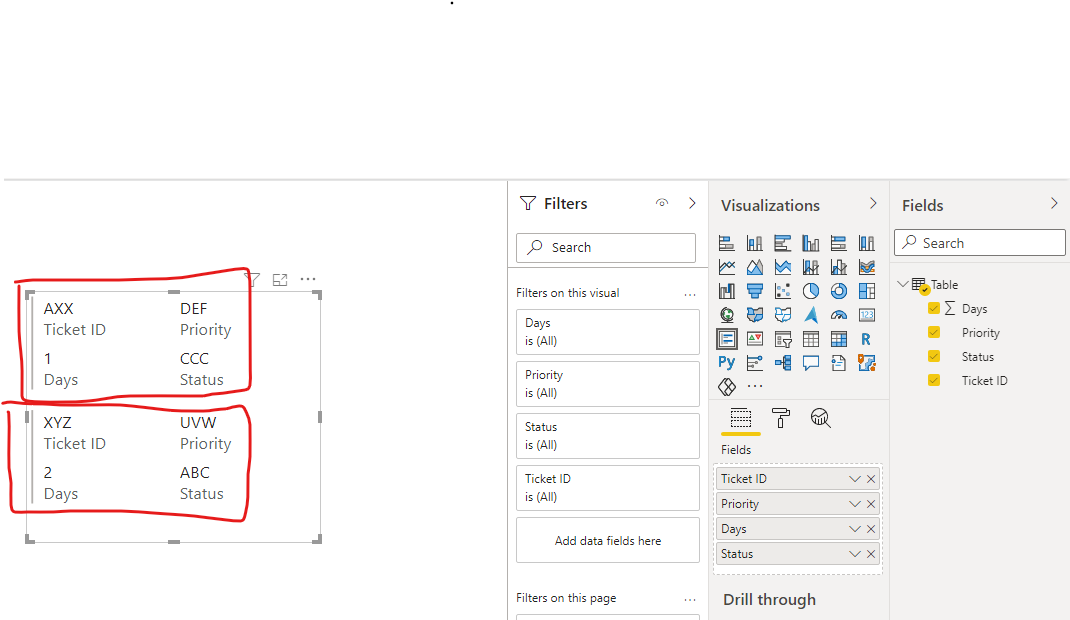
Task: Collapse the Filters pane with chevron
Action: [692, 203]
